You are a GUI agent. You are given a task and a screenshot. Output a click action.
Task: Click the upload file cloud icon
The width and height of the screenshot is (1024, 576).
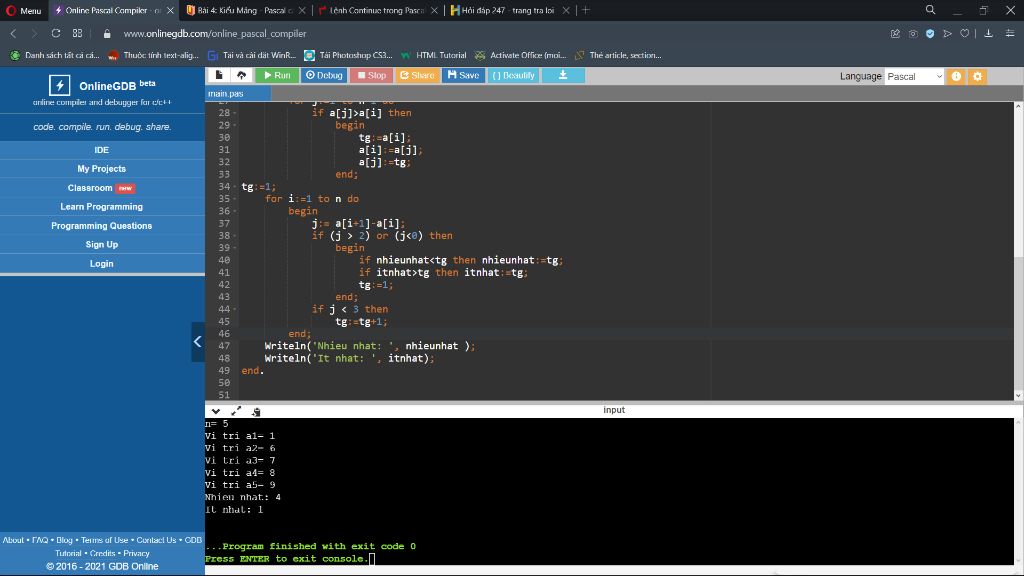(x=242, y=76)
